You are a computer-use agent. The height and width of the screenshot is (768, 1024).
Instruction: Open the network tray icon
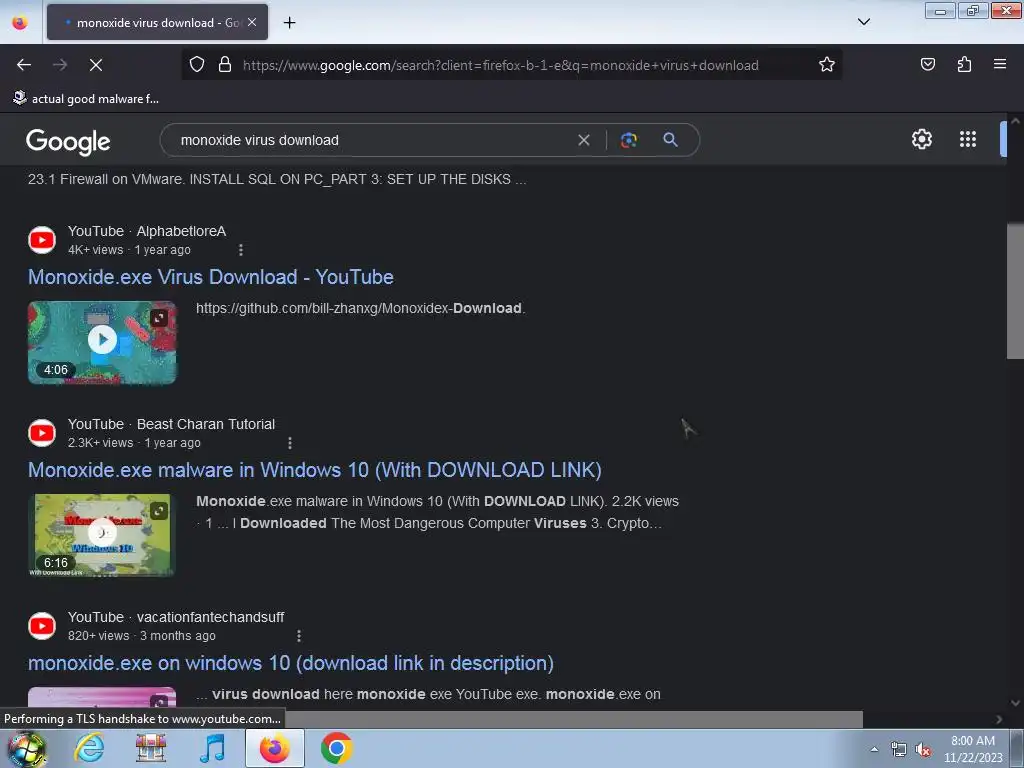tap(899, 750)
